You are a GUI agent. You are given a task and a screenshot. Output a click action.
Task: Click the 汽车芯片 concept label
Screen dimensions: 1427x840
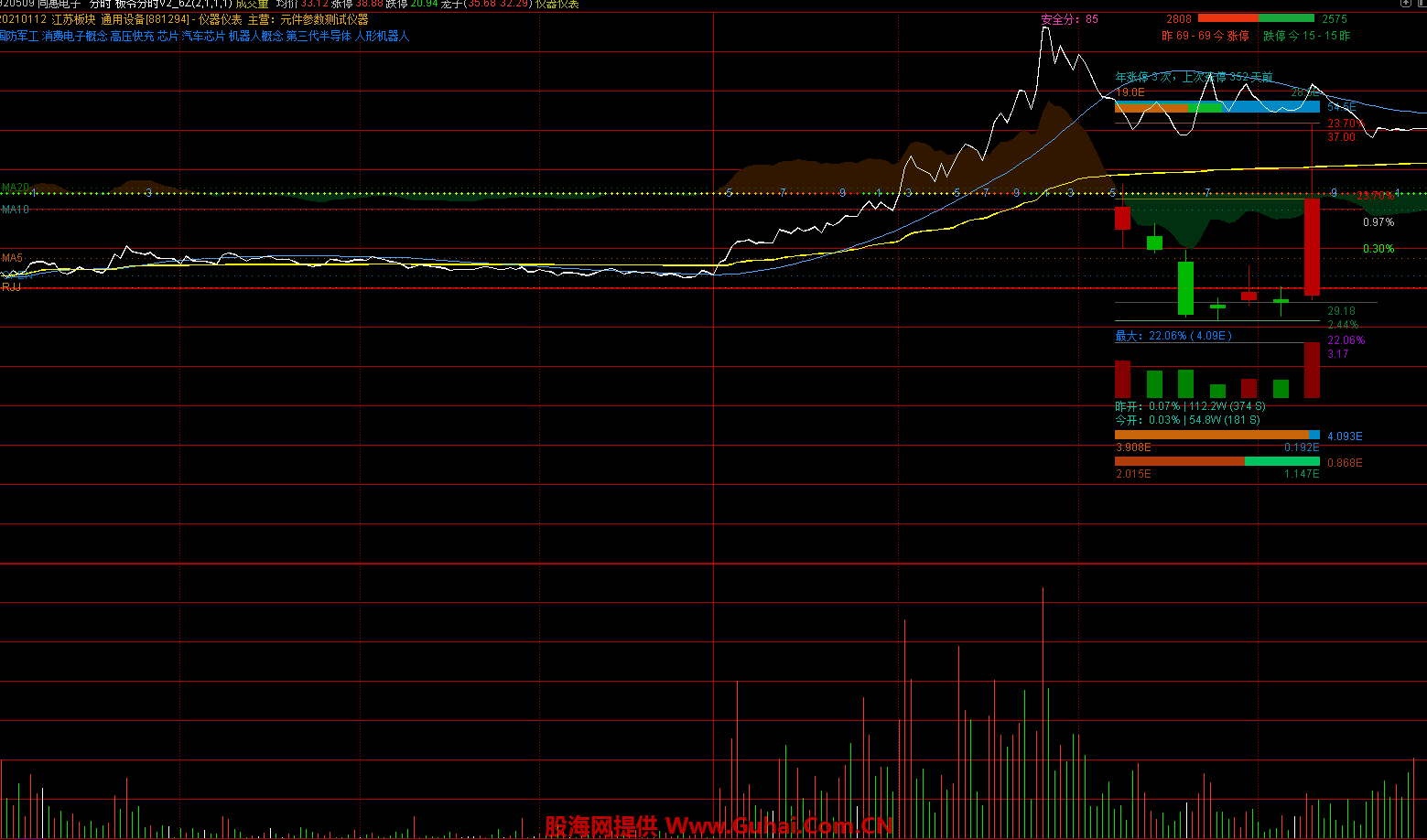coord(203,37)
